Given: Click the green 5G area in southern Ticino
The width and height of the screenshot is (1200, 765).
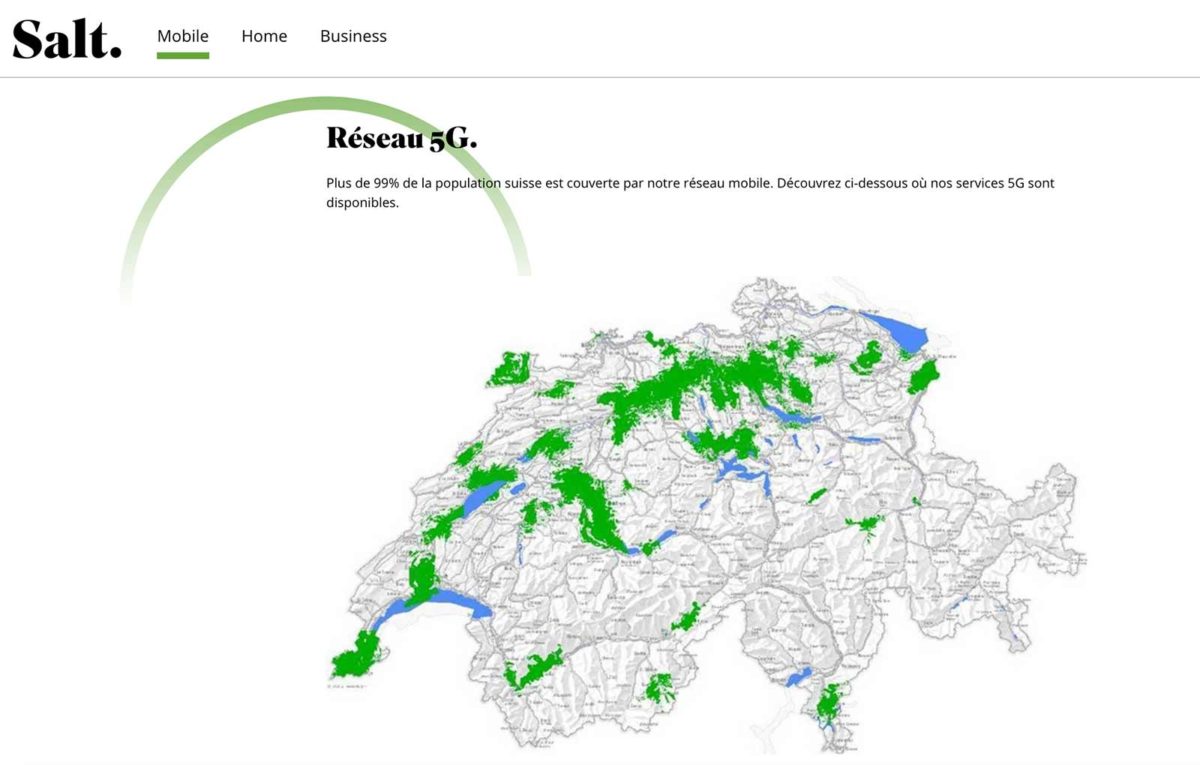Looking at the screenshot, I should click(831, 703).
